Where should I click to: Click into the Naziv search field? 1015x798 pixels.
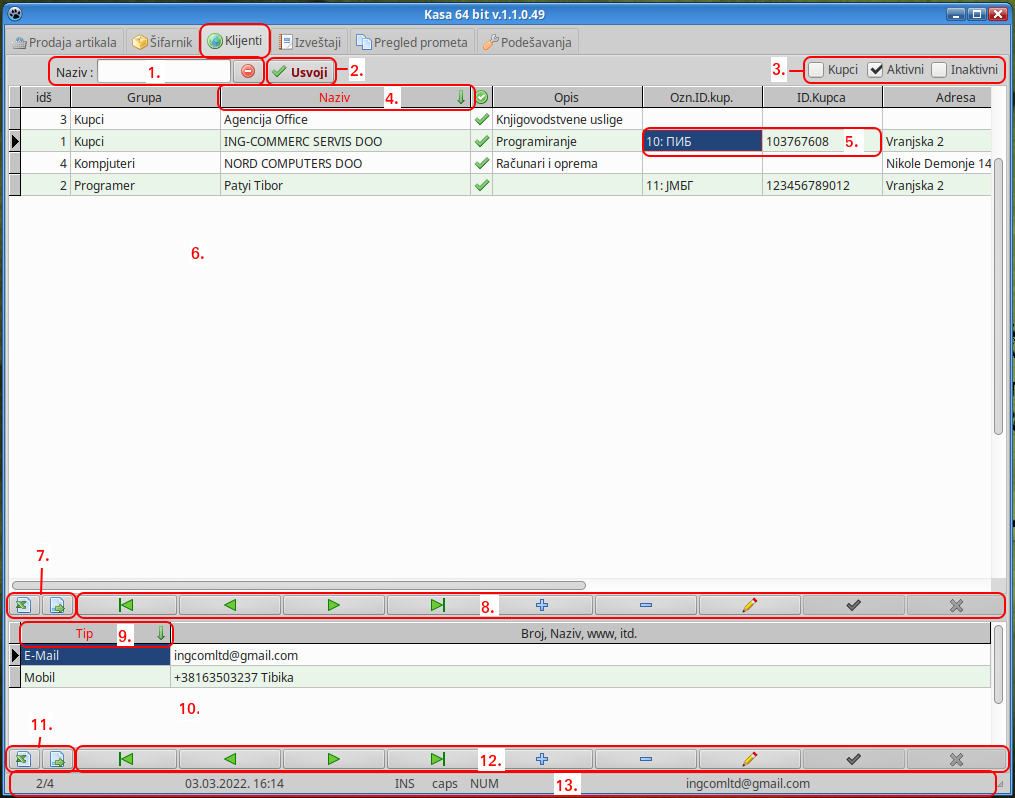point(164,71)
